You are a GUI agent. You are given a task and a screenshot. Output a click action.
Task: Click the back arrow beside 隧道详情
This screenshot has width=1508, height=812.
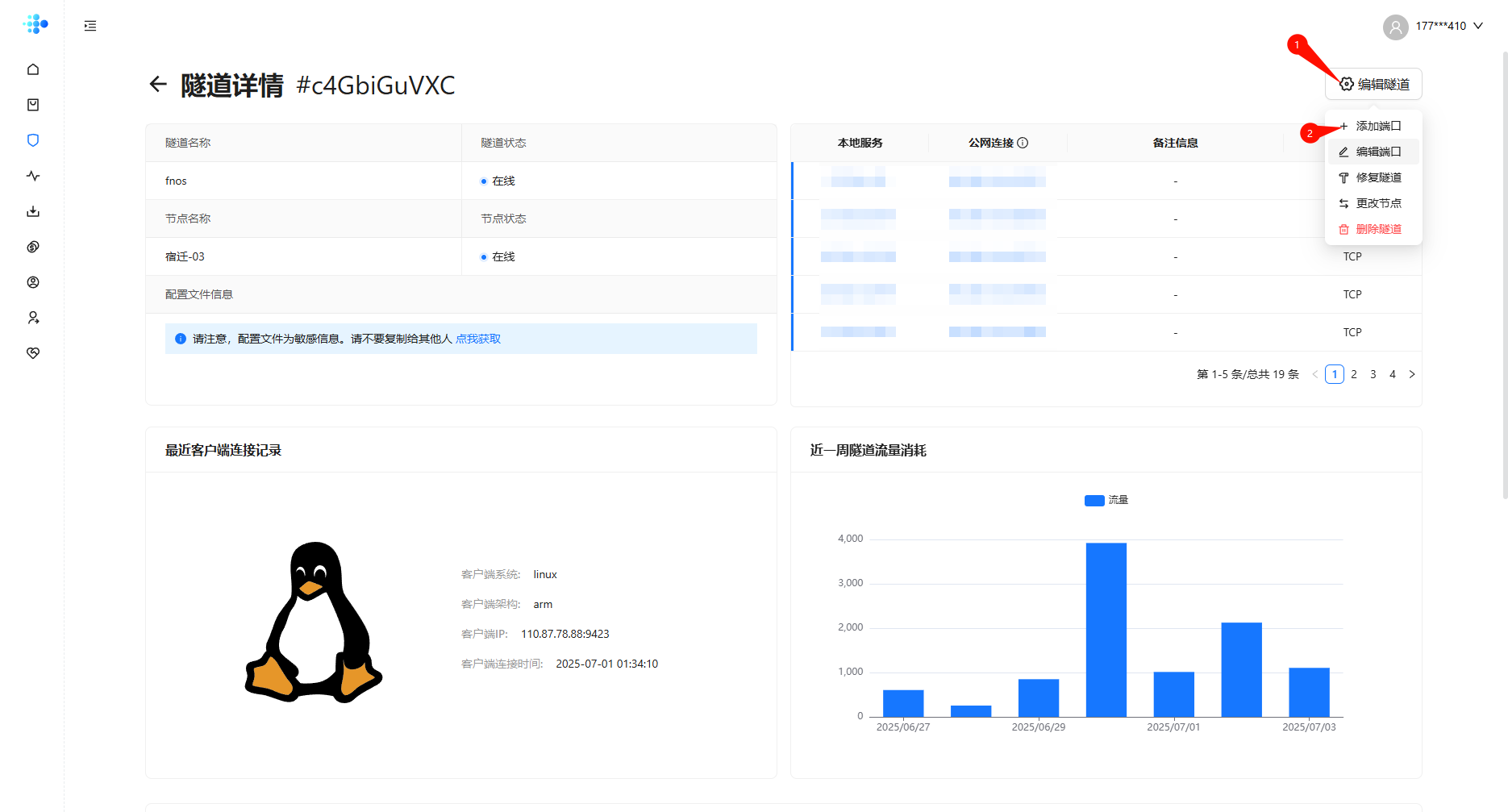(158, 85)
